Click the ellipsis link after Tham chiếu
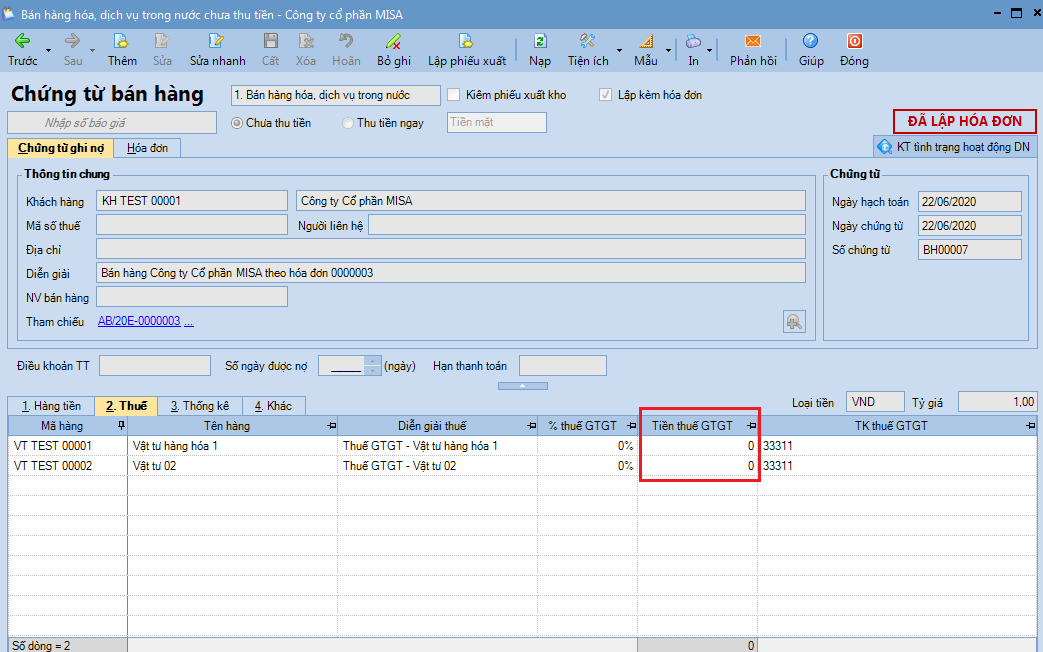Viewport: 1043px width, 652px height. click(x=189, y=322)
